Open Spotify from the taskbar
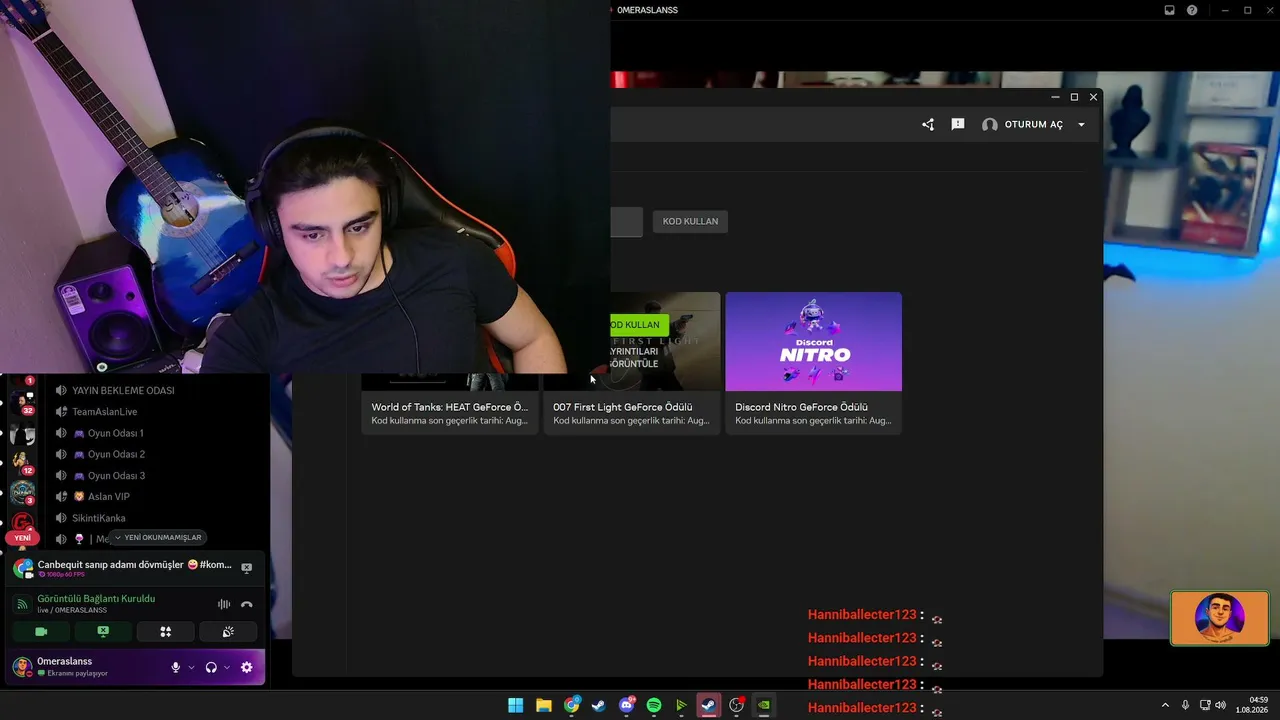Viewport: 1280px width, 720px height. coord(654,705)
